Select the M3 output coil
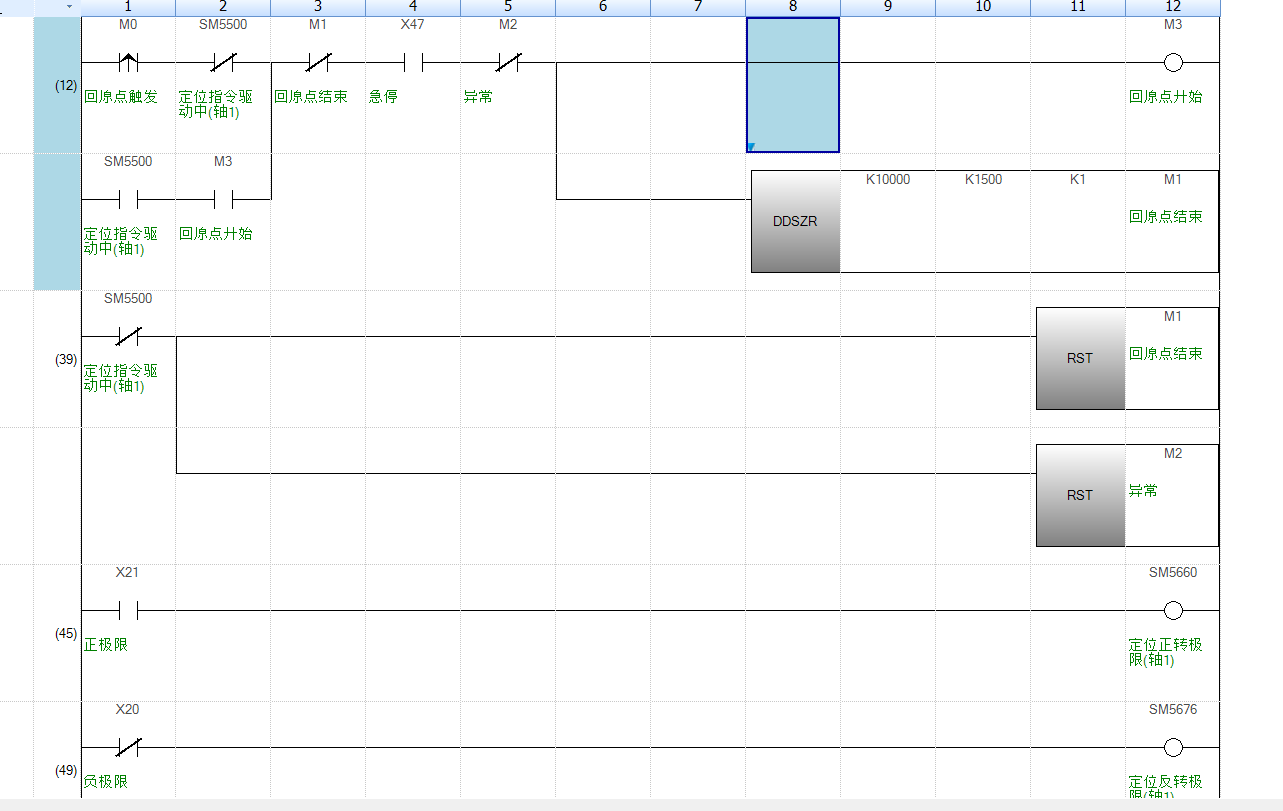This screenshot has width=1283, height=811. tap(1173, 63)
